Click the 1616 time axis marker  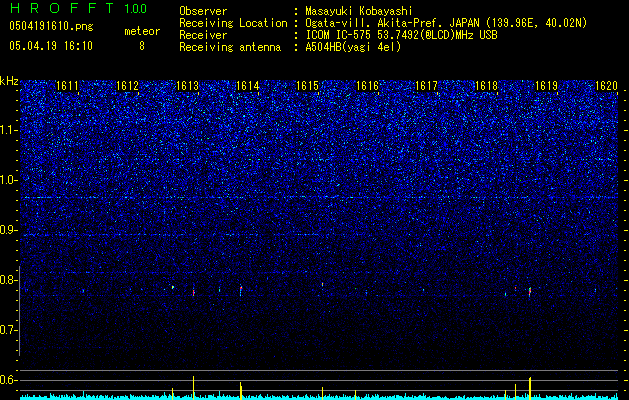(367, 86)
